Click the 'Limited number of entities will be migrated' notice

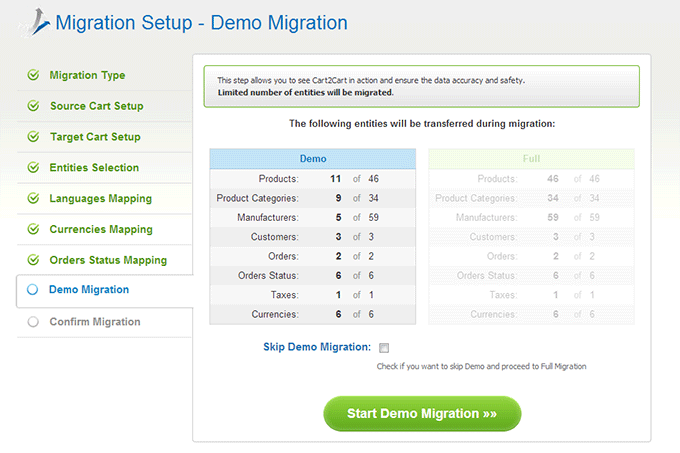point(306,92)
